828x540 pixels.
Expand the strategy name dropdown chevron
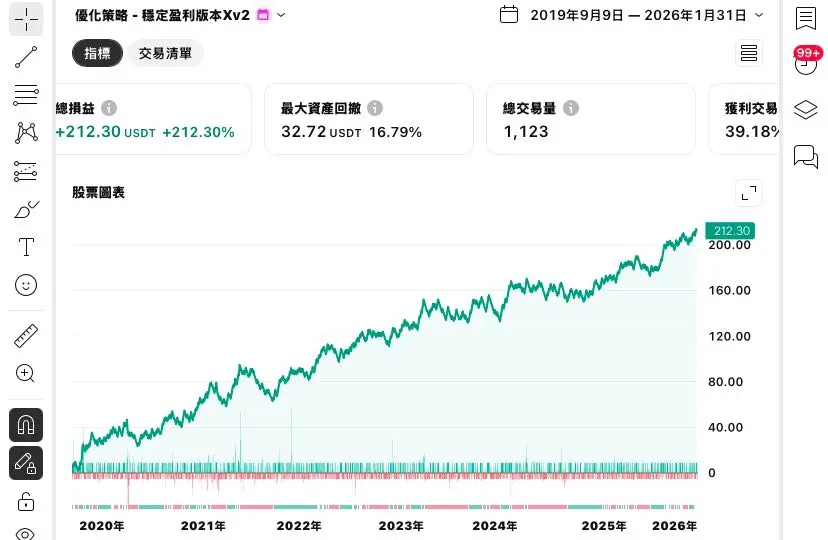point(281,15)
